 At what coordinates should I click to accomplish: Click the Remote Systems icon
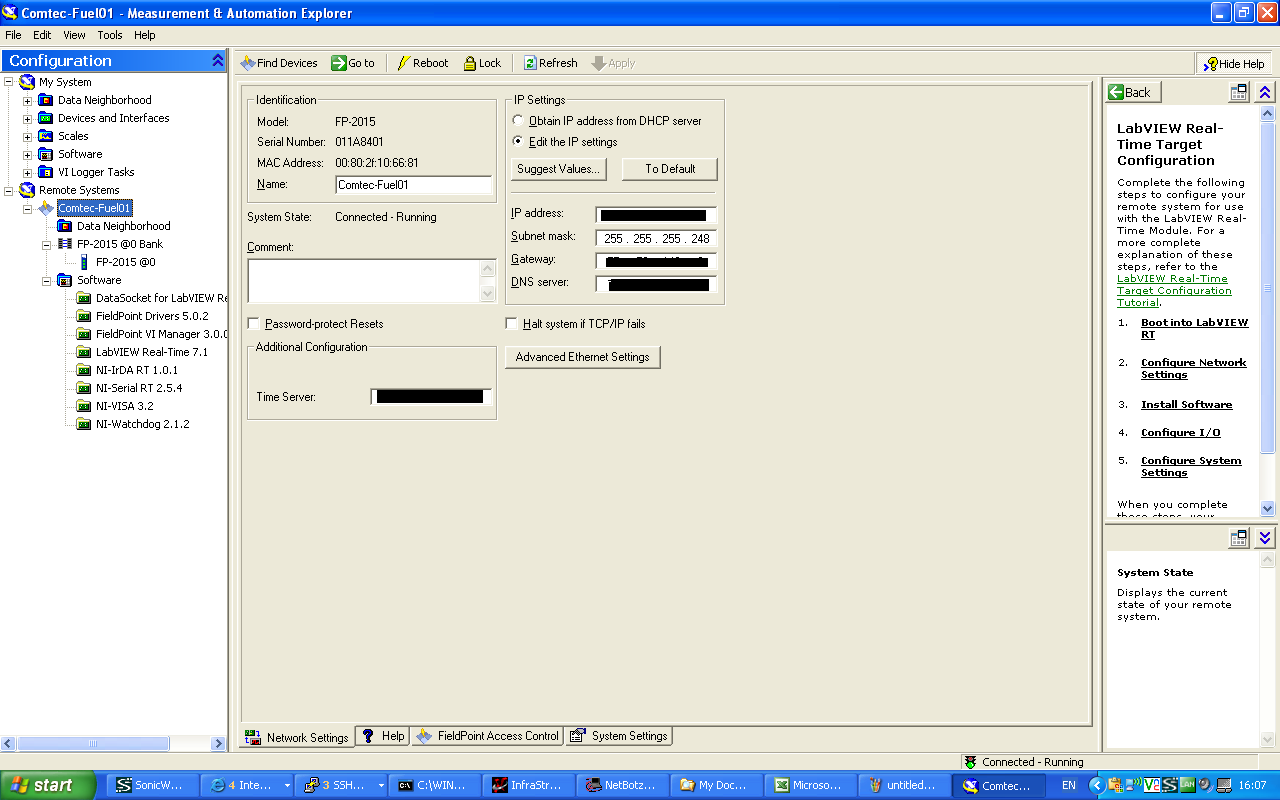[27, 190]
